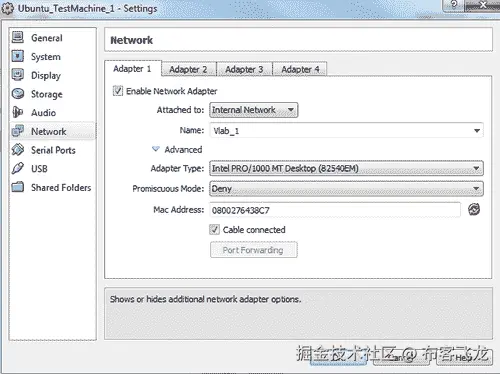Select Audio in the sidebar
This screenshot has height=374, width=500.
tap(53, 113)
